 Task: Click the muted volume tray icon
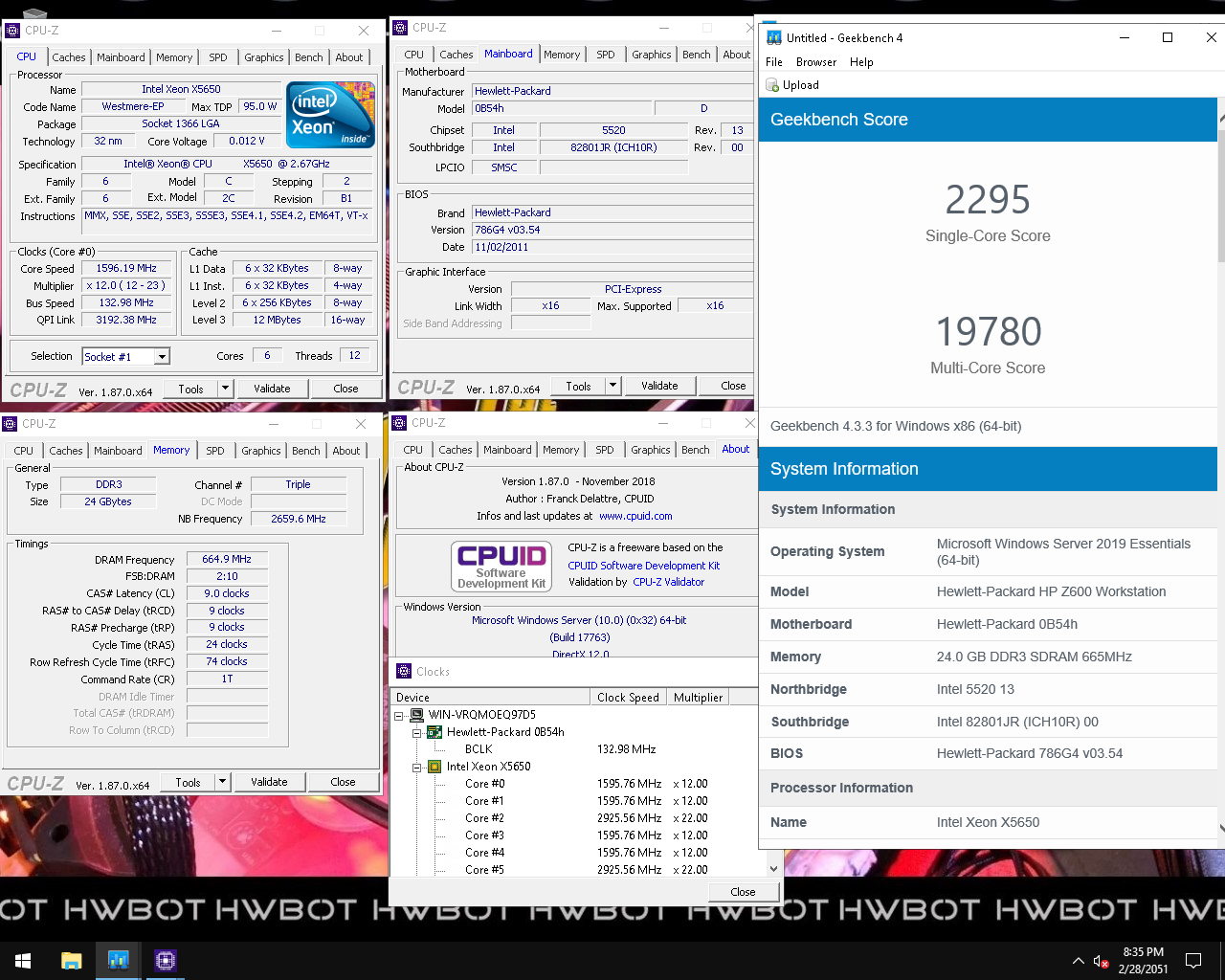pyautogui.click(x=1101, y=961)
